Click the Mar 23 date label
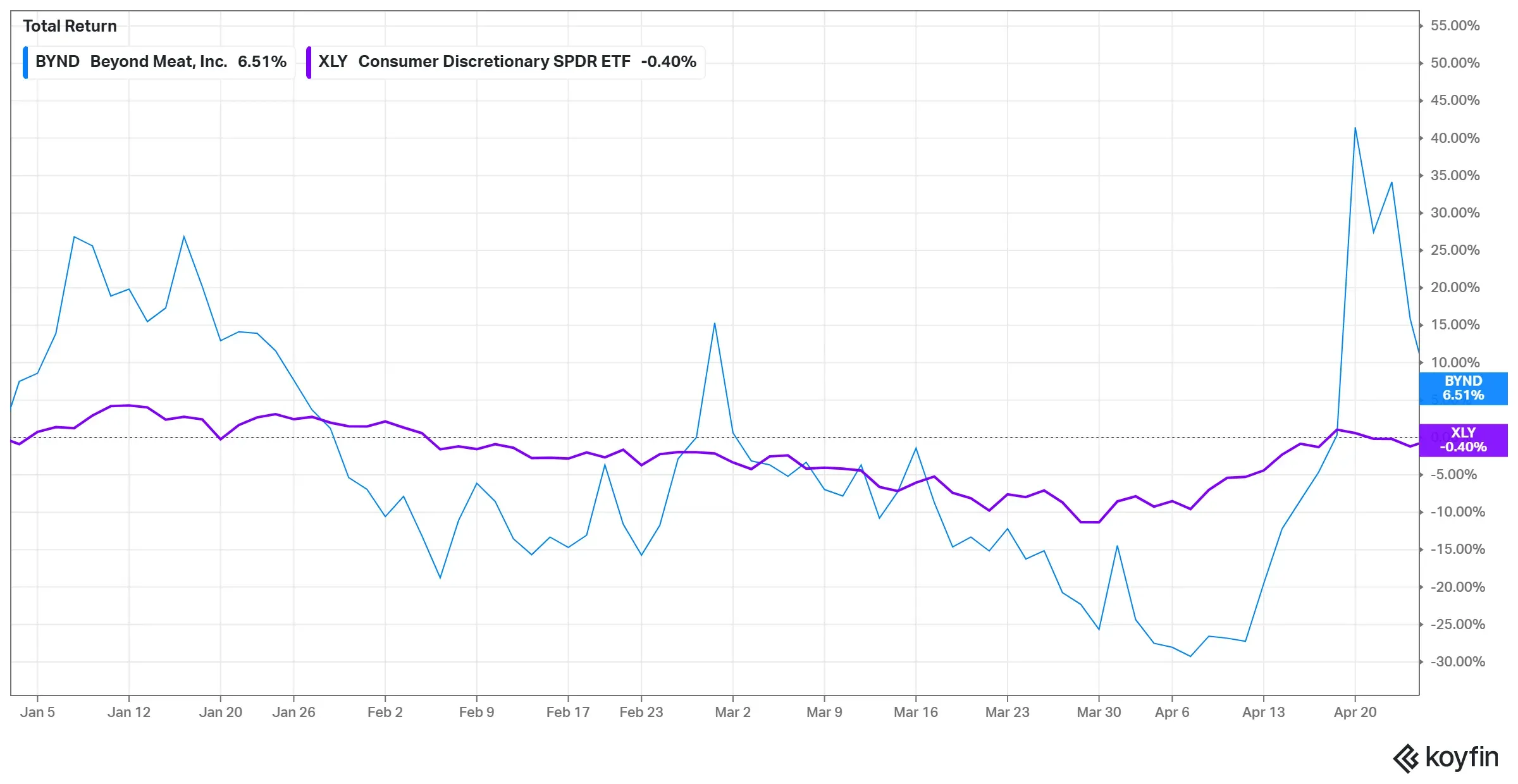The image size is (1518, 784). tap(1008, 712)
